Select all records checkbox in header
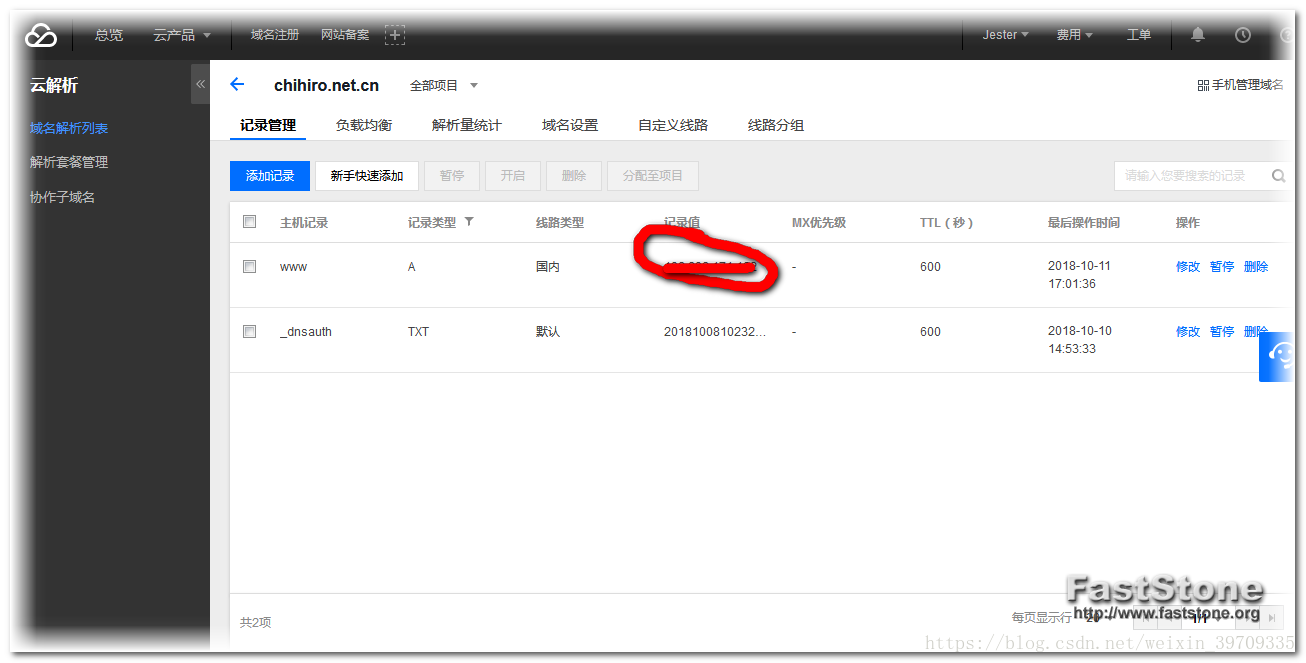The height and width of the screenshot is (663, 1306). [250, 222]
